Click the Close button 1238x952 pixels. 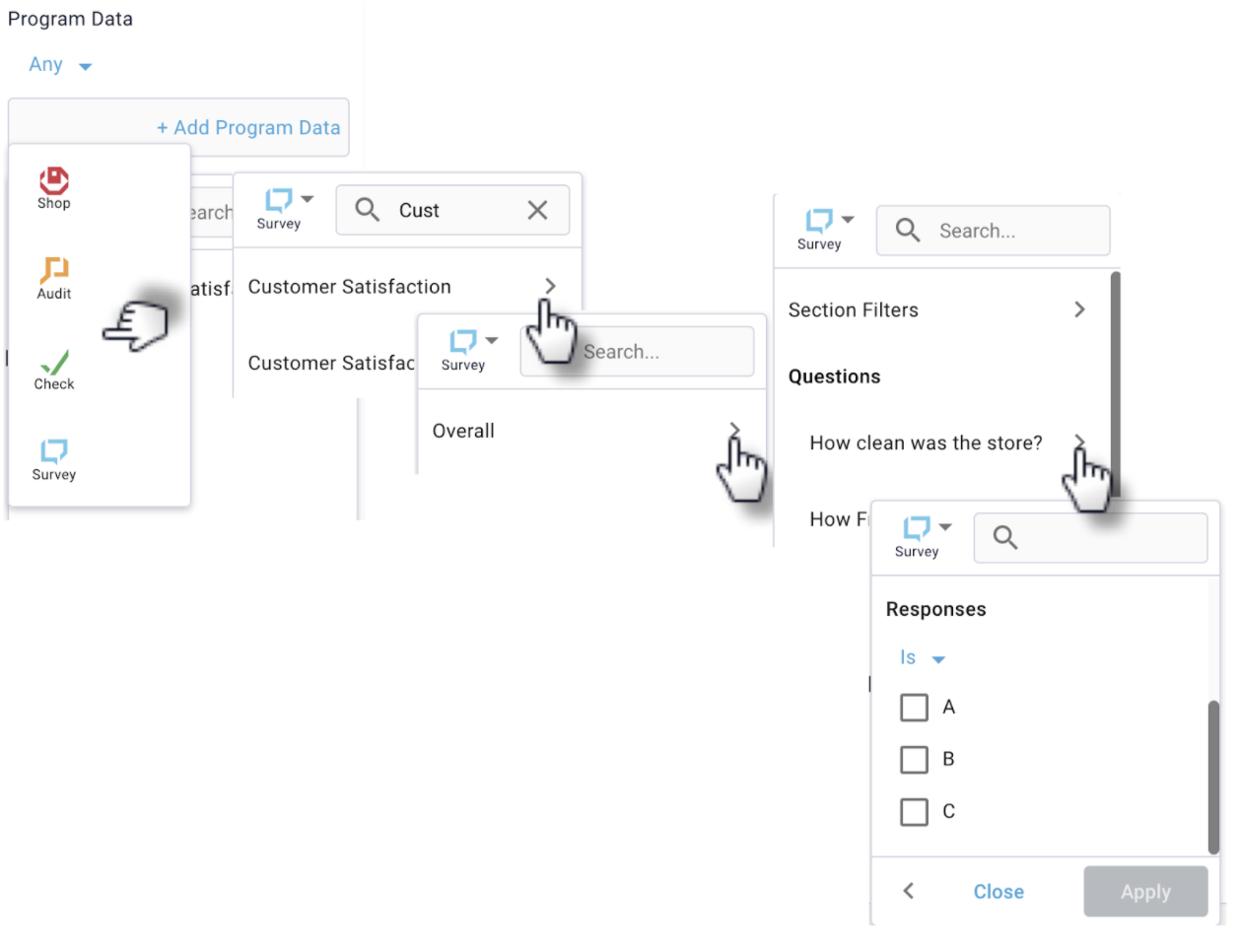998,892
